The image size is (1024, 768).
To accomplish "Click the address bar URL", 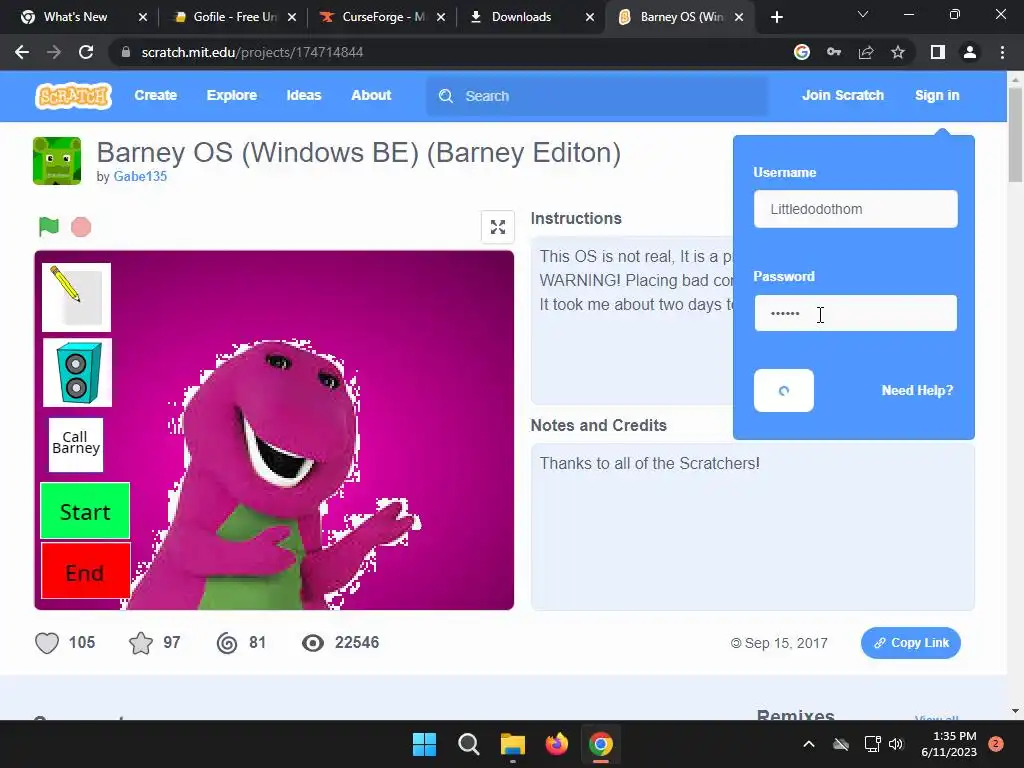I will [252, 52].
